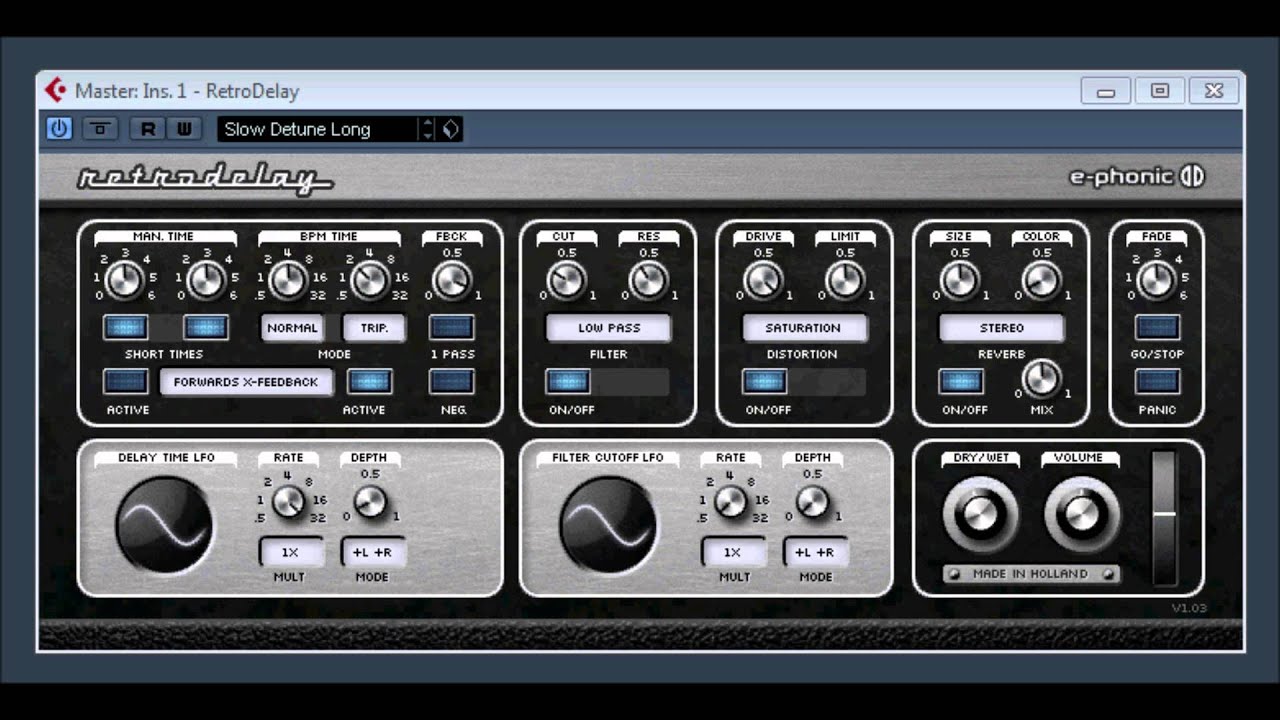The height and width of the screenshot is (720, 1280).
Task: Select NORMAL mode button
Action: coord(292,328)
